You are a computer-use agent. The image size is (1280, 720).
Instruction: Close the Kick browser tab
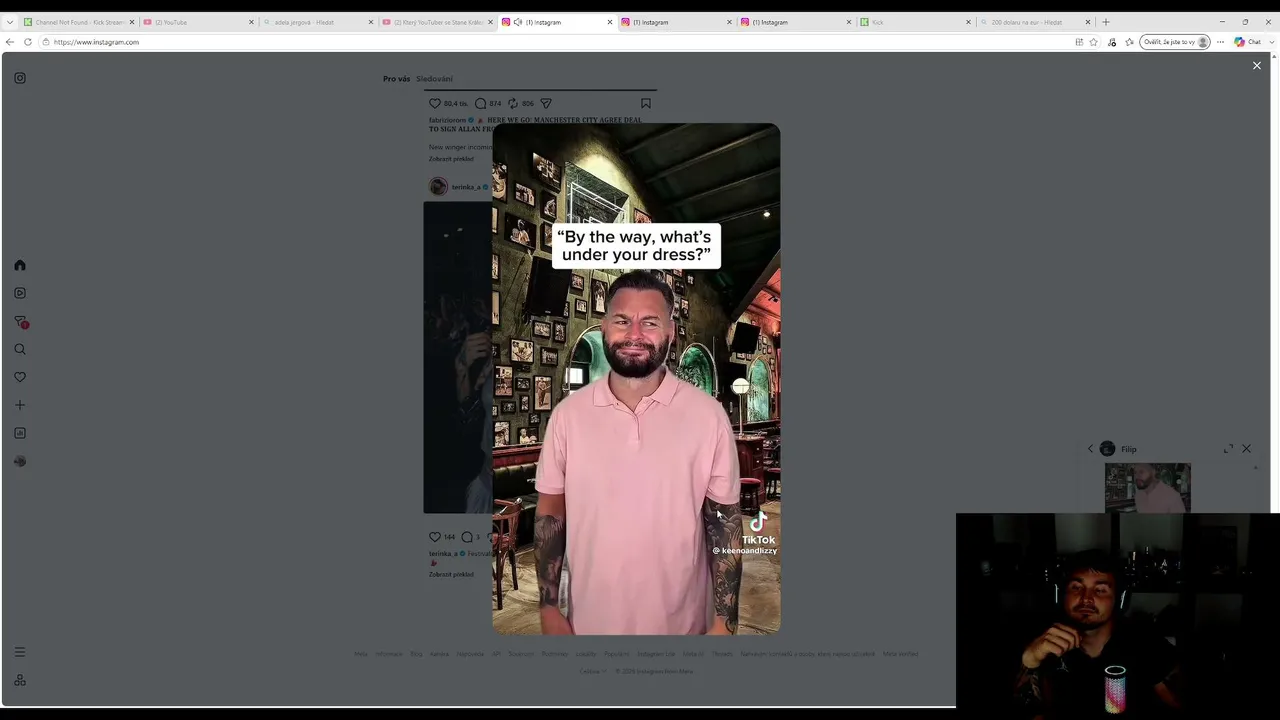[968, 22]
